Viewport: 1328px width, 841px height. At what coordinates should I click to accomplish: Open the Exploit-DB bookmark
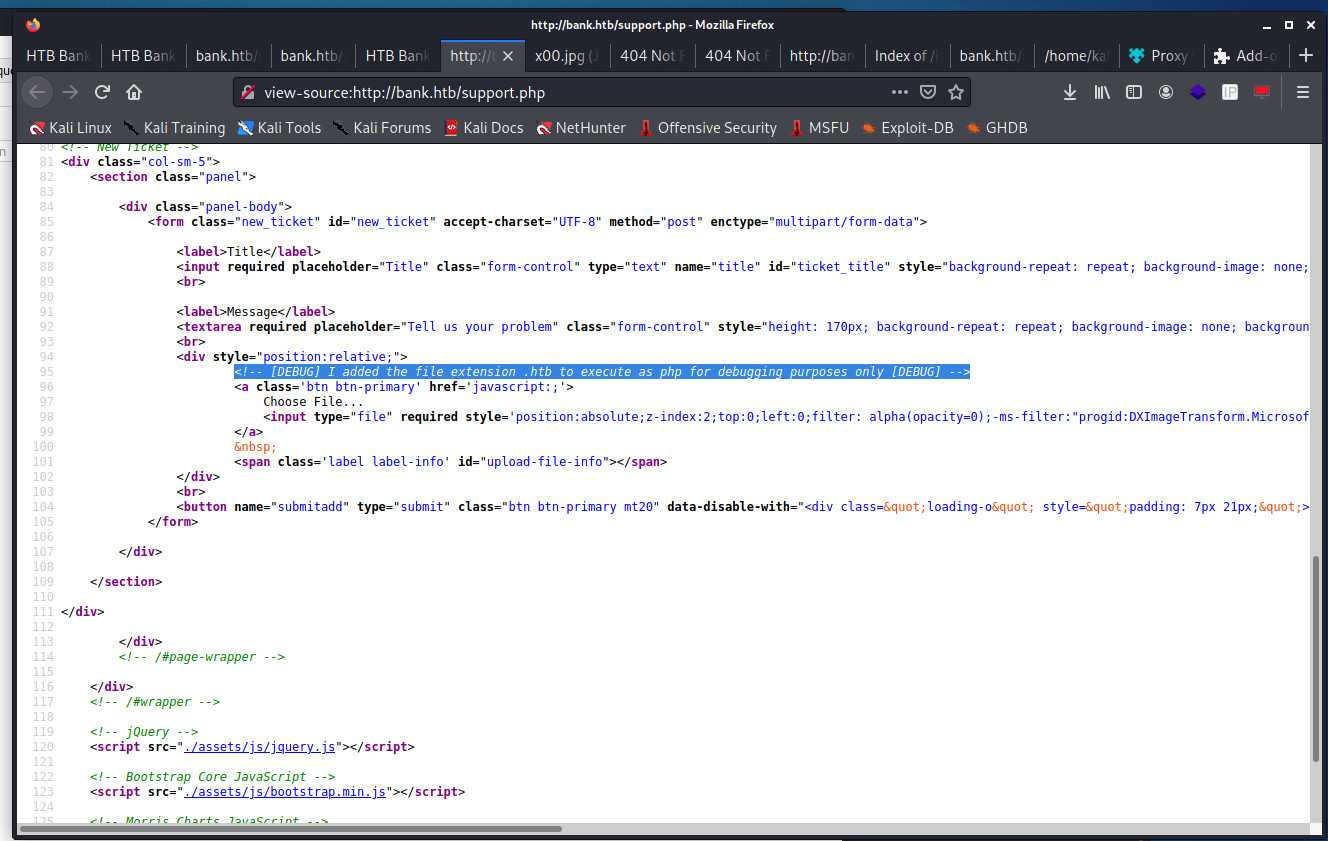click(x=916, y=128)
